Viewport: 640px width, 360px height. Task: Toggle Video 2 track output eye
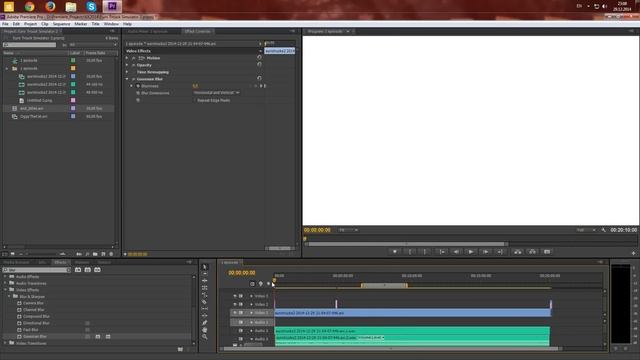(x=235, y=304)
